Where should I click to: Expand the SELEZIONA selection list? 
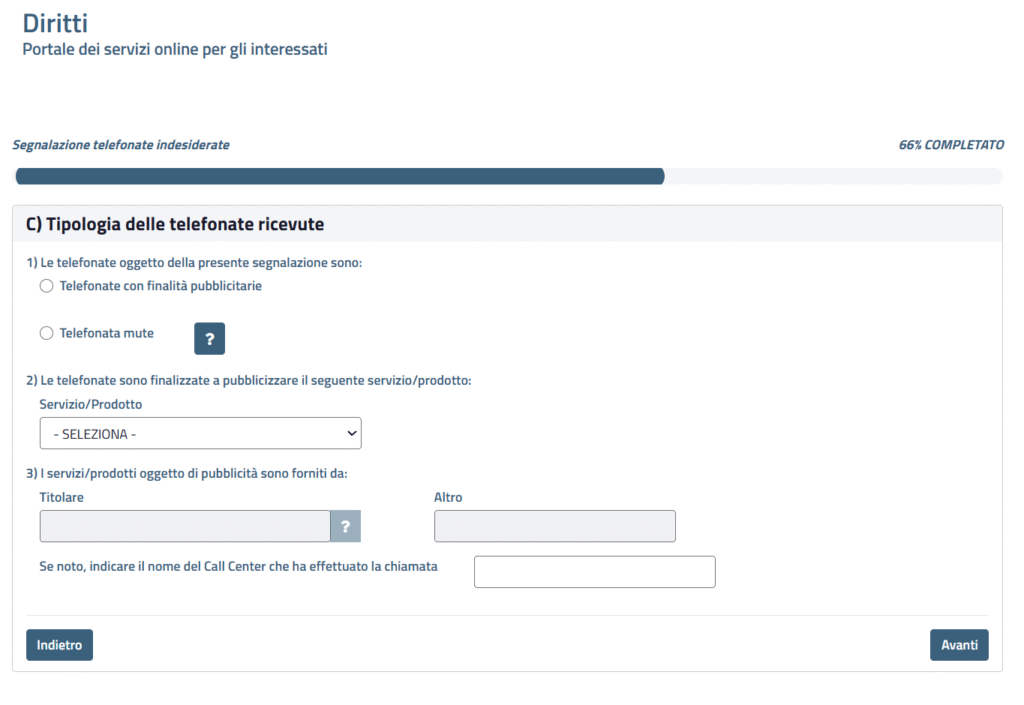coord(200,432)
